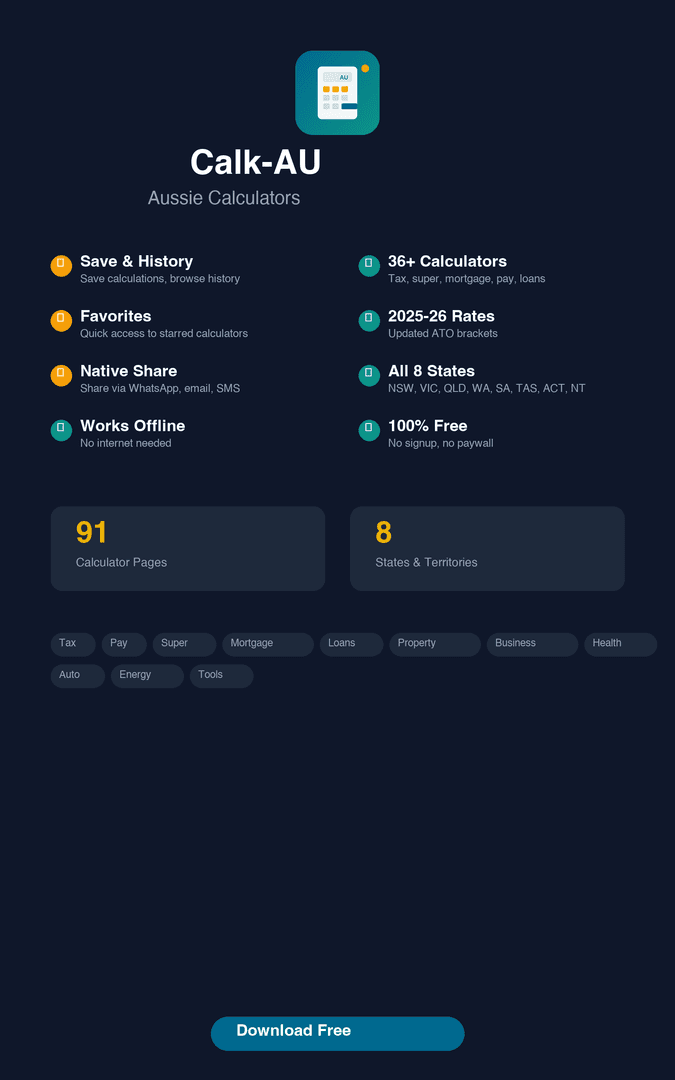The image size is (675, 1080).
Task: Click the orange icon beside Native Share
Action: pyautogui.click(x=61, y=375)
